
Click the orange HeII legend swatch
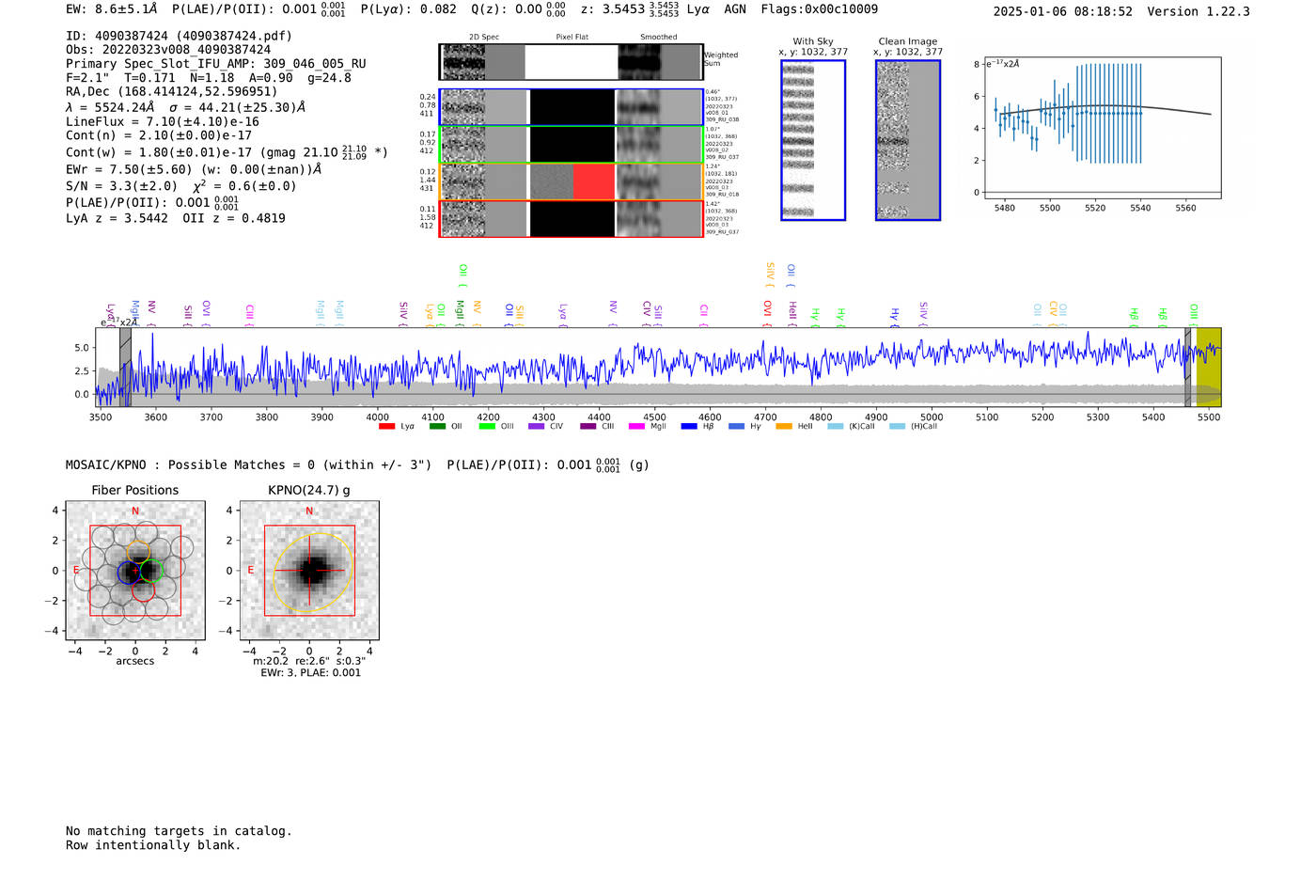[x=784, y=427]
